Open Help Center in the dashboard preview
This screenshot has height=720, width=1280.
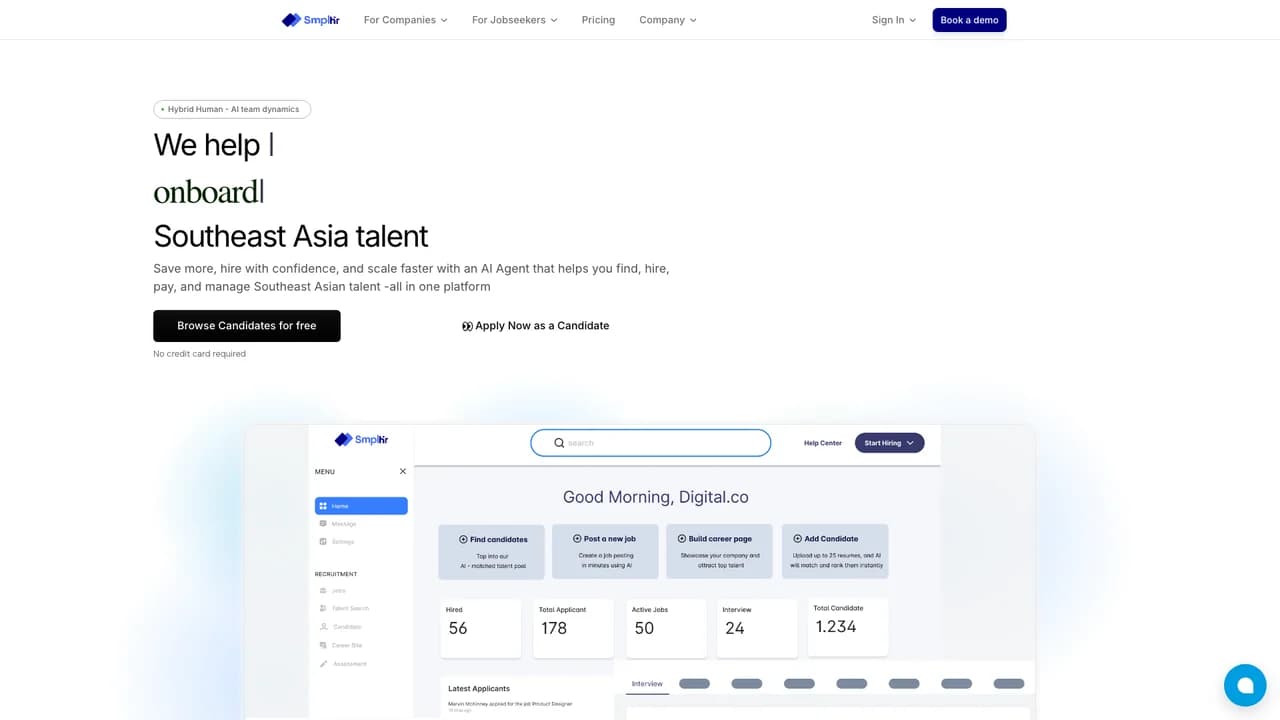[x=823, y=443]
